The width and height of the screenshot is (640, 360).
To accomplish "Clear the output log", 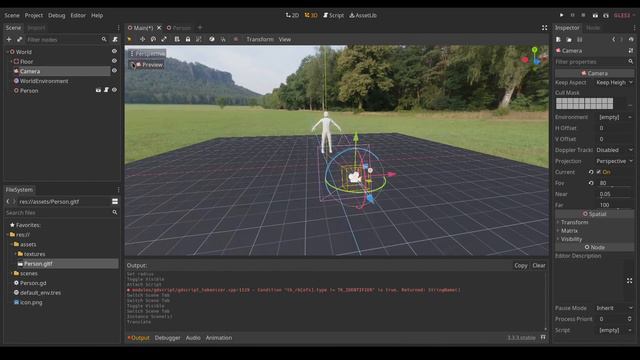I will (539, 265).
